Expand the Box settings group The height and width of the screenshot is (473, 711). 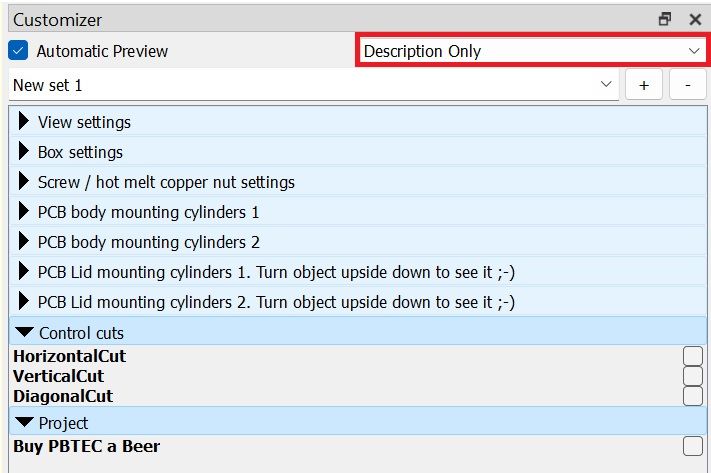(x=358, y=151)
